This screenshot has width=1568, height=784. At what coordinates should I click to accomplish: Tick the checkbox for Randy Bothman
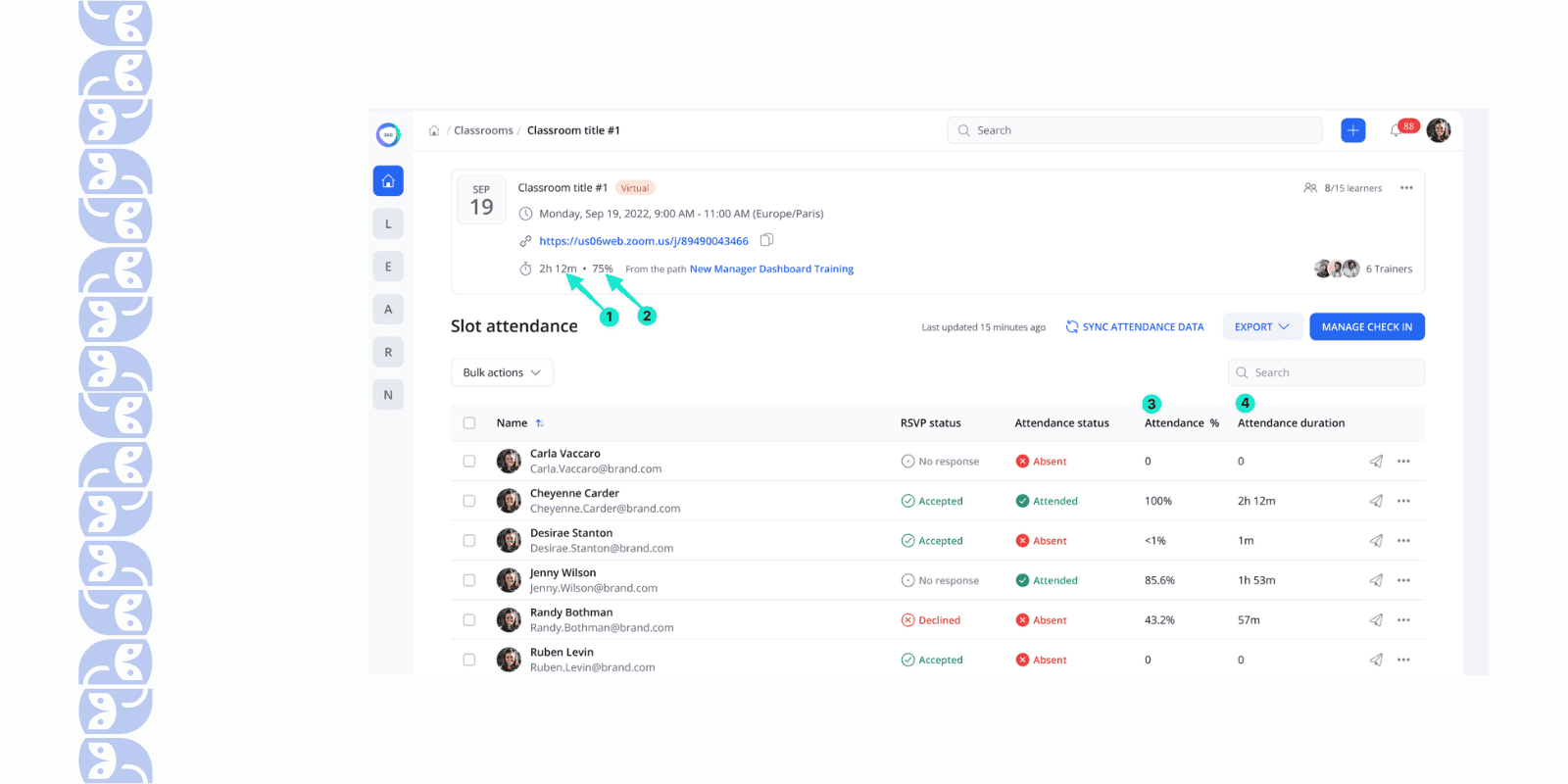tap(469, 620)
